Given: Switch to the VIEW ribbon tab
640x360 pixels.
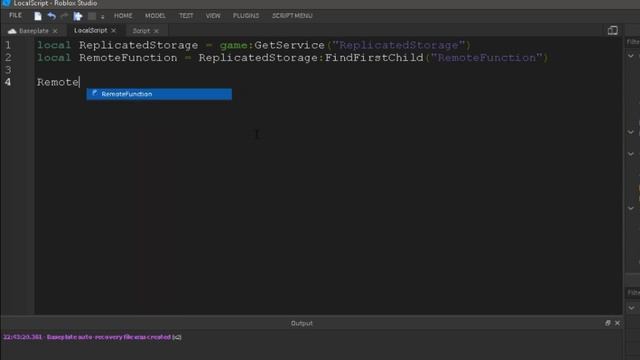Looking at the screenshot, I should [213, 16].
